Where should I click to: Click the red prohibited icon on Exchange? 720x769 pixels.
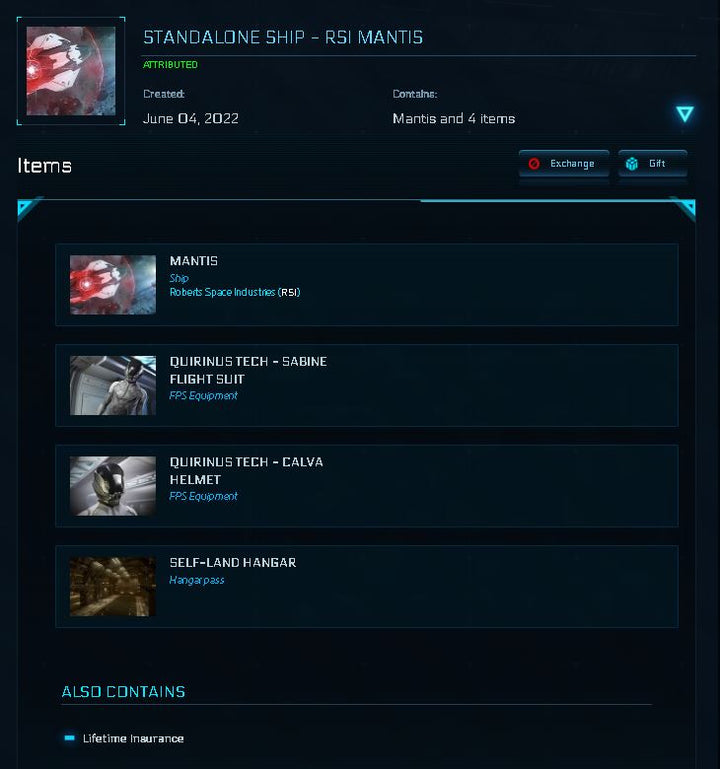coord(534,164)
